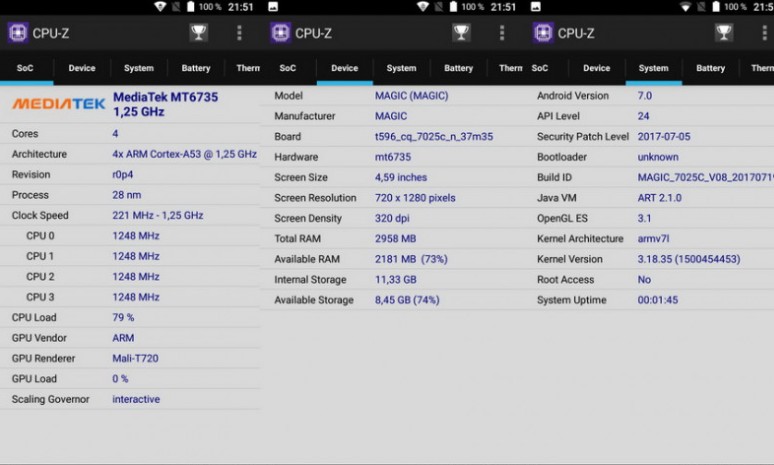Open the Battery tab in the right panel

pos(710,69)
